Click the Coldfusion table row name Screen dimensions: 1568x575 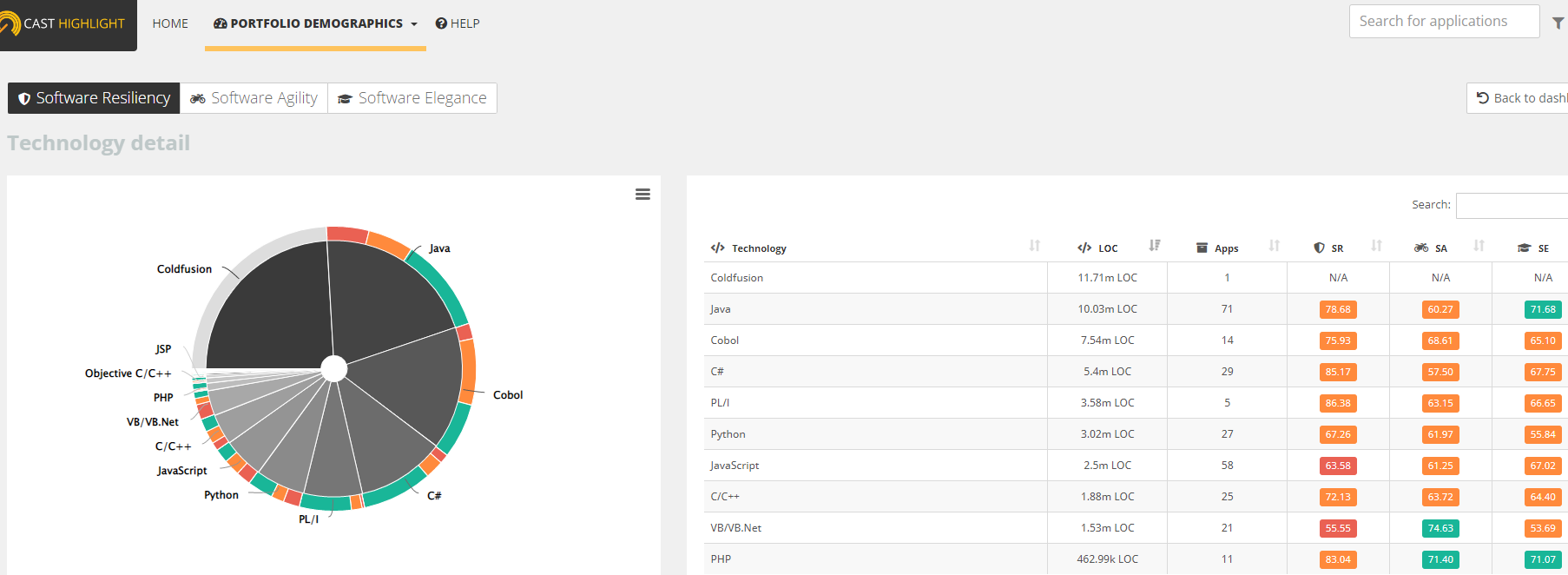736,278
